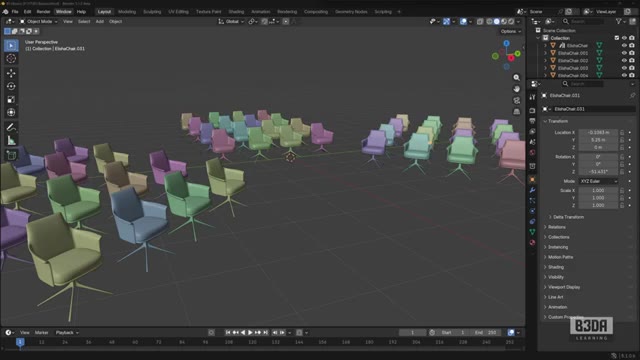Open the Render menu

point(43,12)
